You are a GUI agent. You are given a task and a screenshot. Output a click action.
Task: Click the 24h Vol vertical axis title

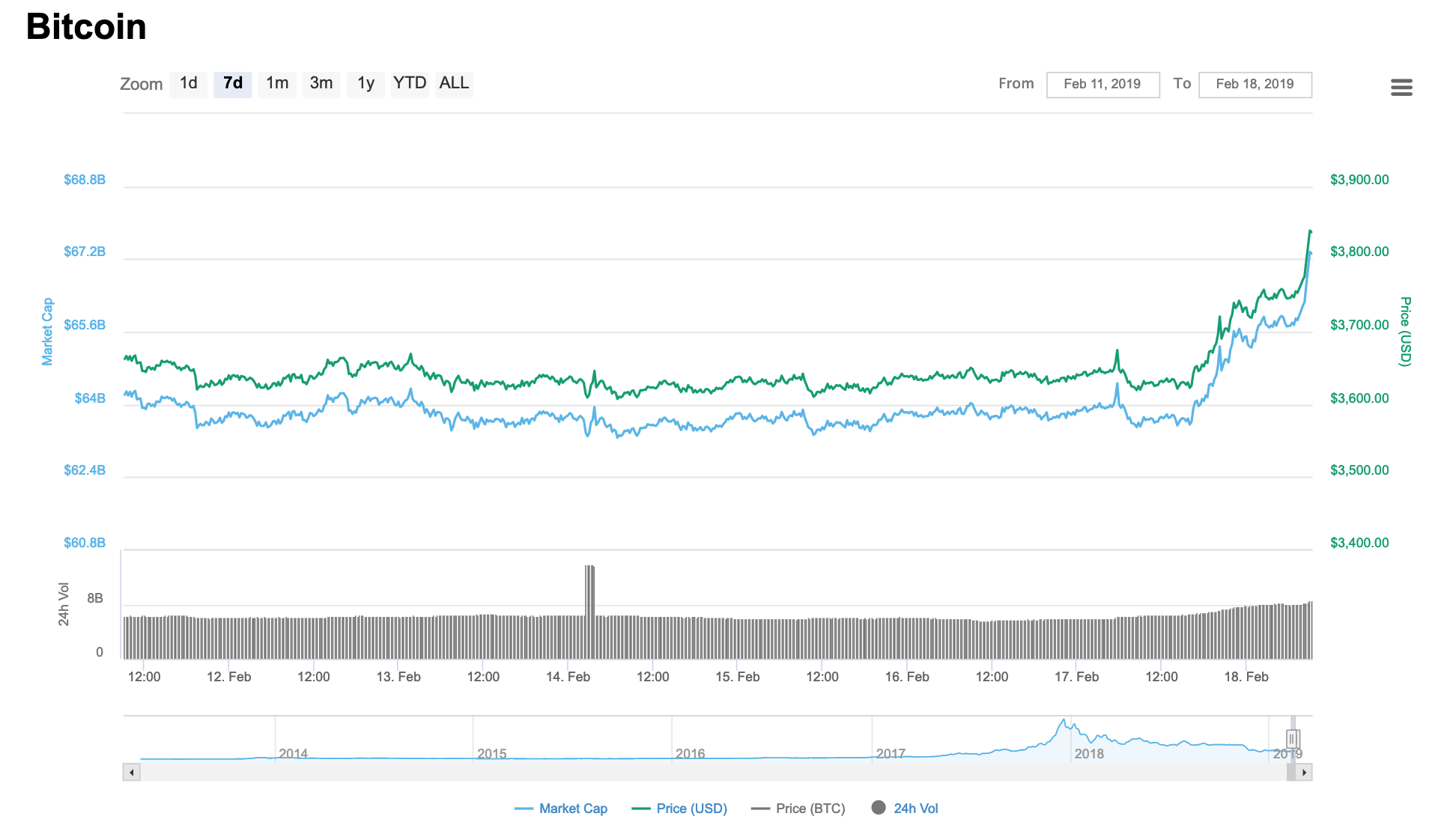64,604
